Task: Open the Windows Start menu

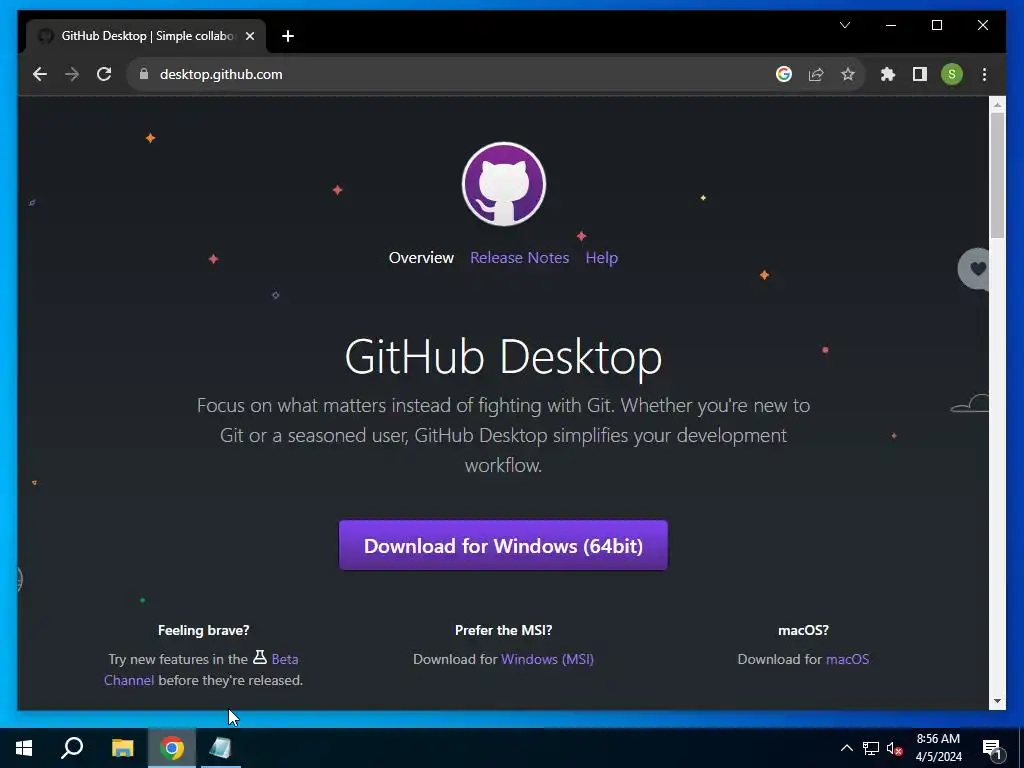Action: click(24, 748)
